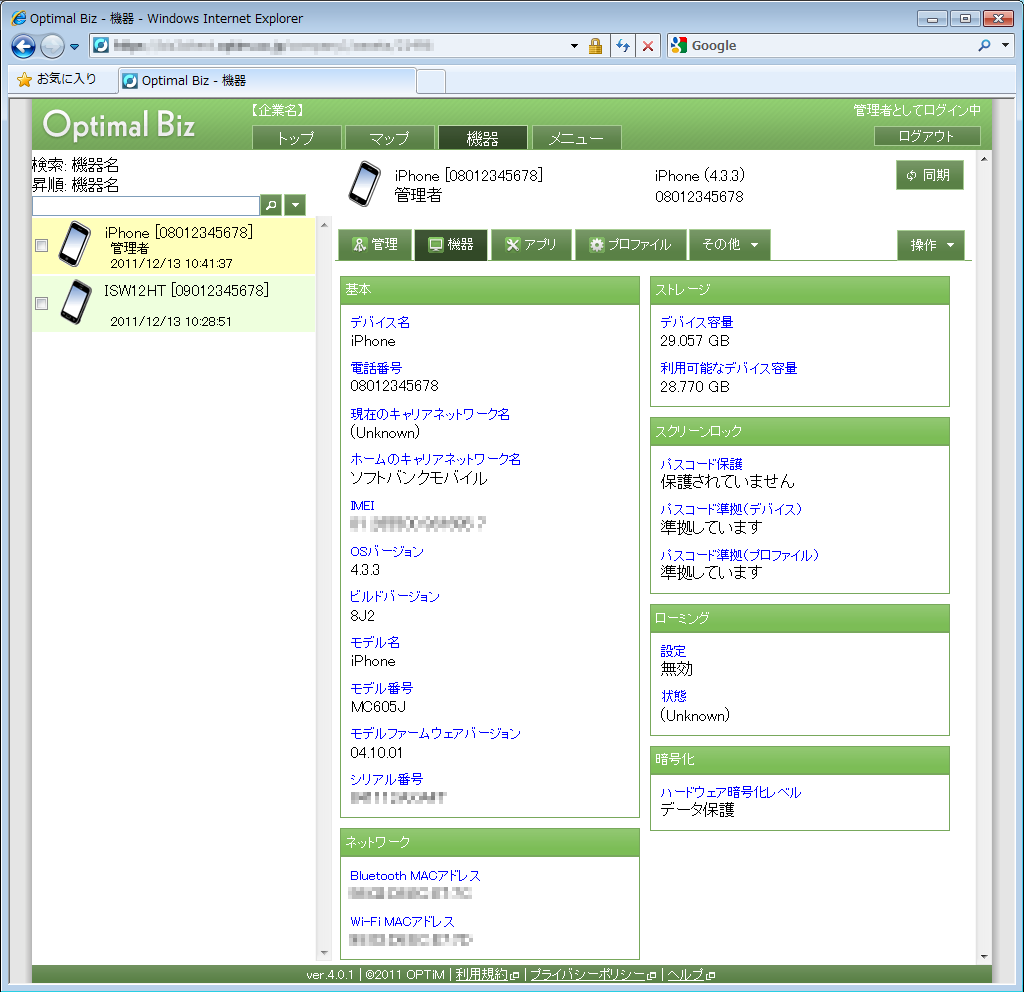Screen dimensions: 1024x992
Task: Expand the 操作 dropdown button
Action: click(x=931, y=245)
